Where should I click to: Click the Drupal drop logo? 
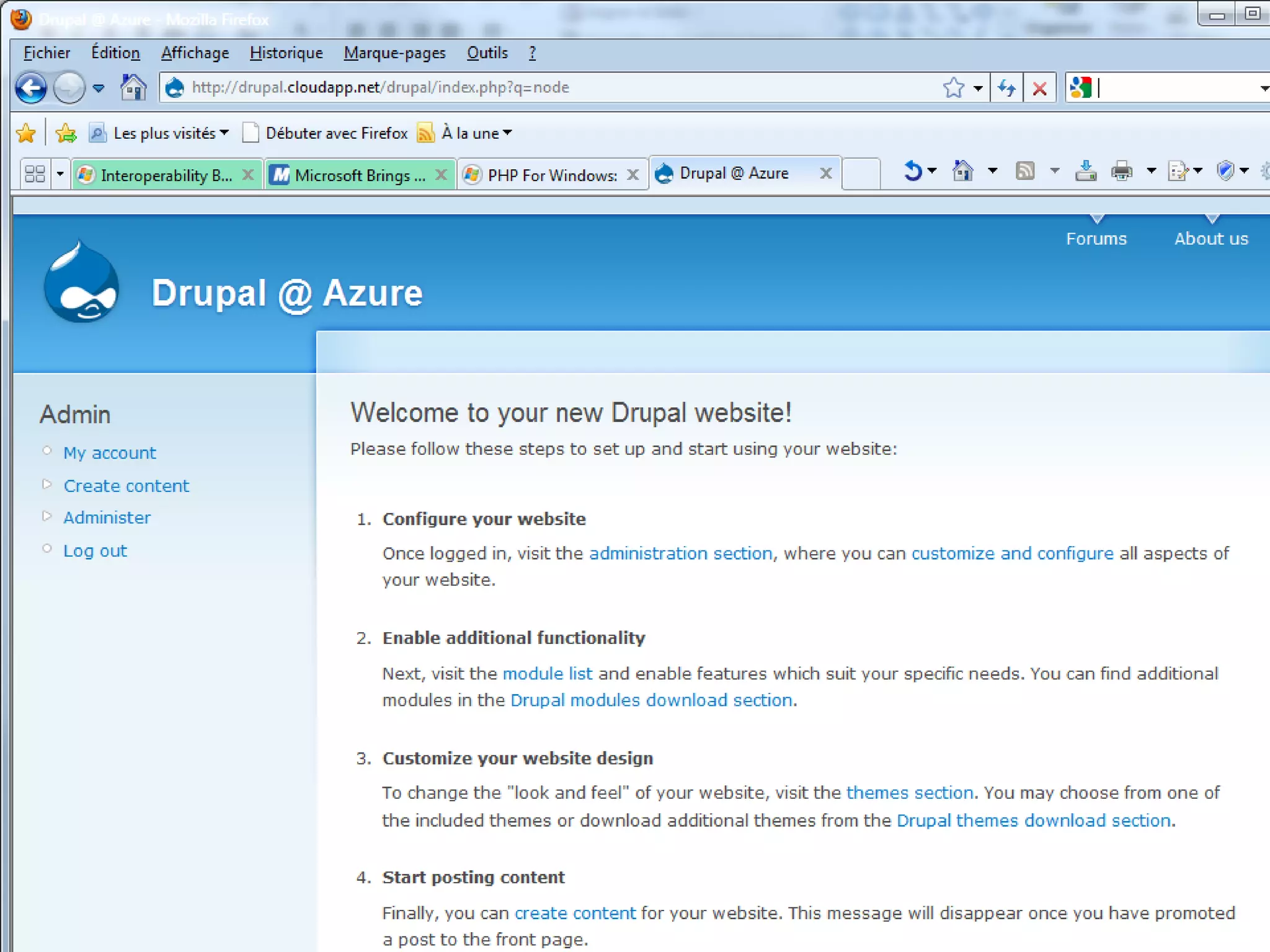pos(81,282)
